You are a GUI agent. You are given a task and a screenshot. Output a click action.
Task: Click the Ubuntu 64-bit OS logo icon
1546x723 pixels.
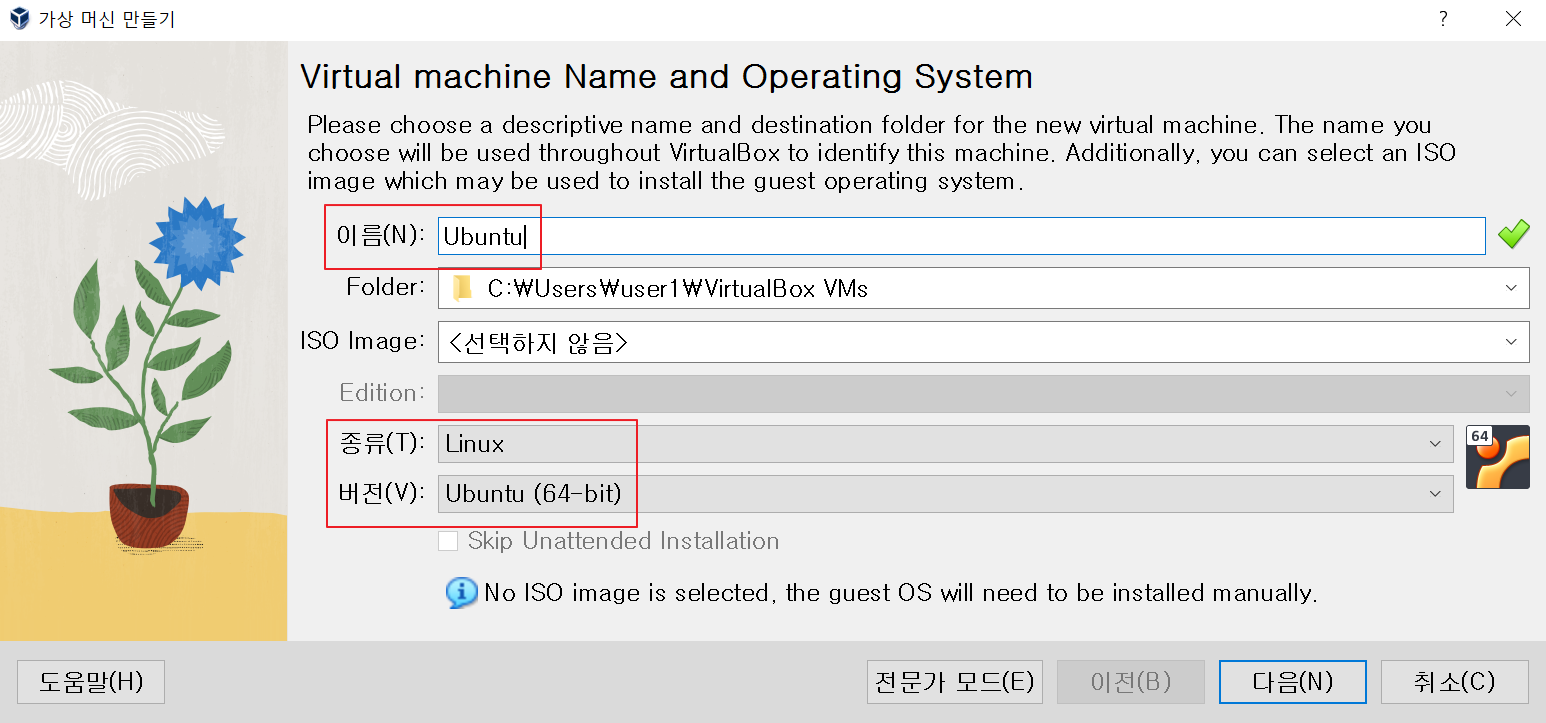click(1497, 457)
